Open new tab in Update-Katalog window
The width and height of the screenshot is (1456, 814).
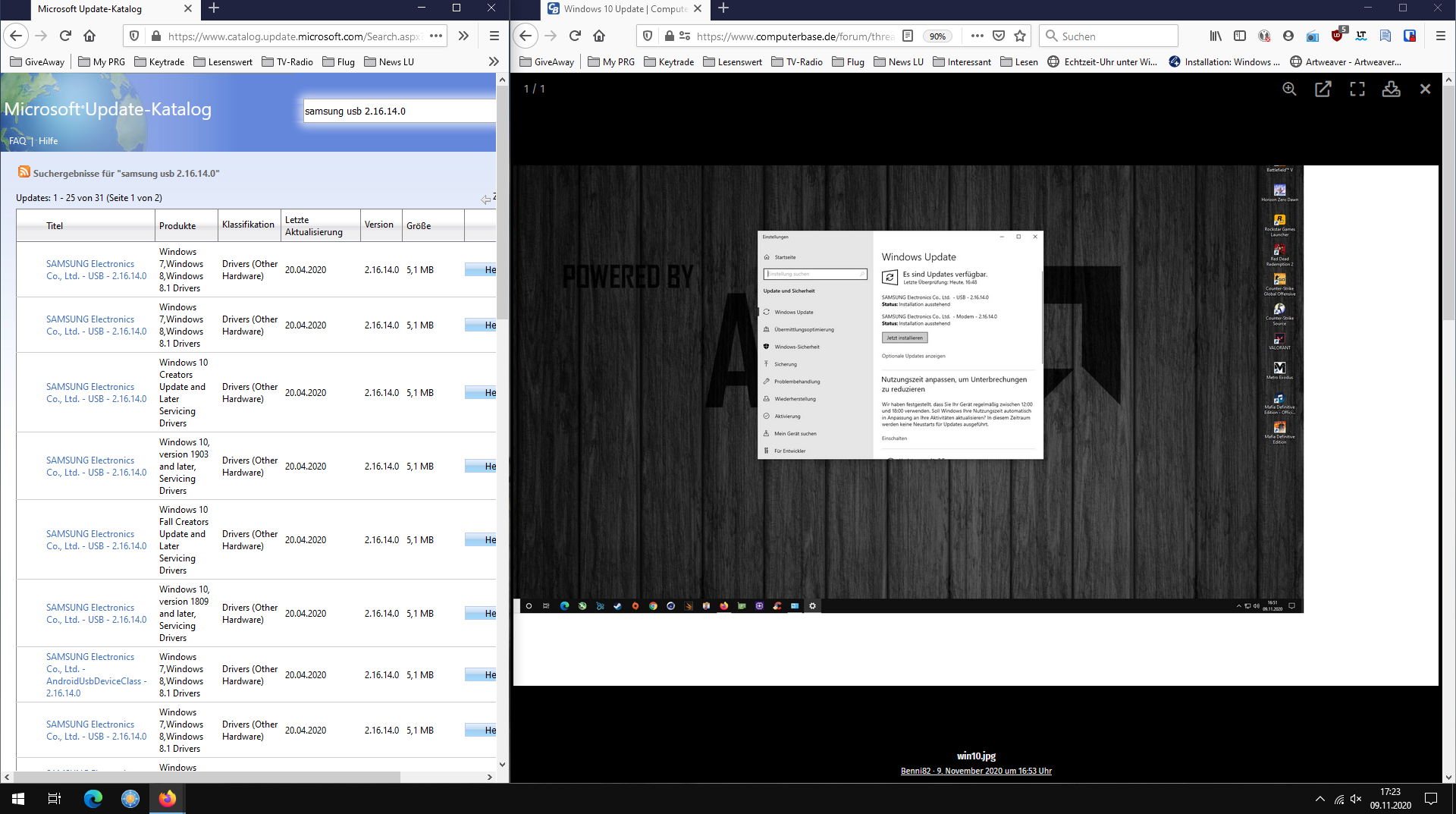coord(214,8)
